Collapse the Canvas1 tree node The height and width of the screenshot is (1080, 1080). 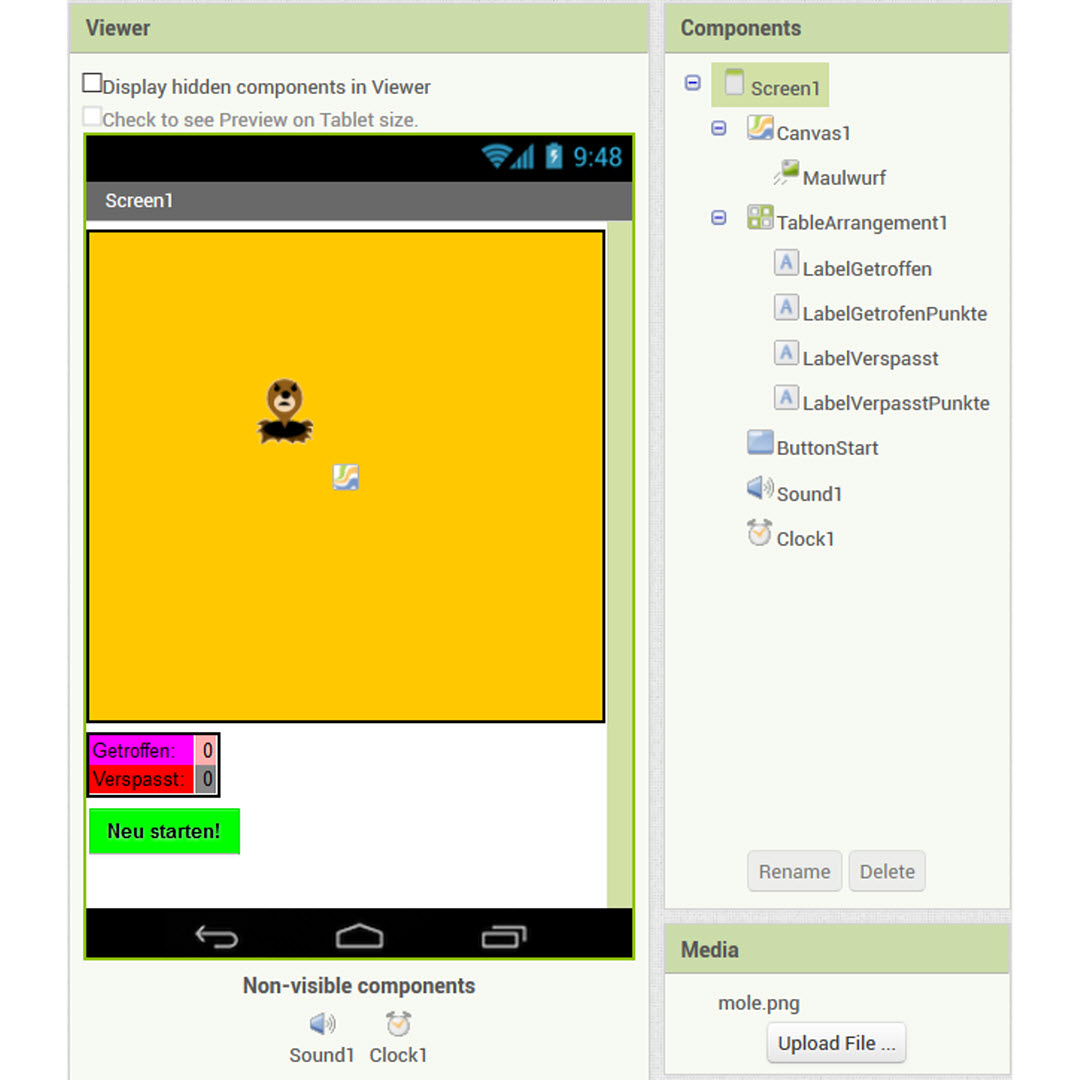(718, 128)
